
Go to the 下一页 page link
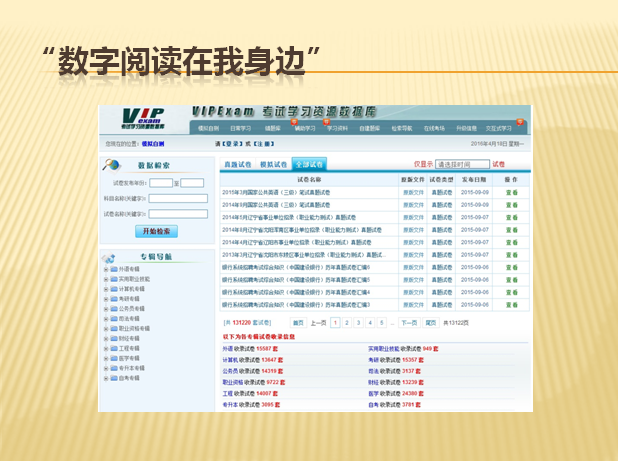[x=408, y=323]
